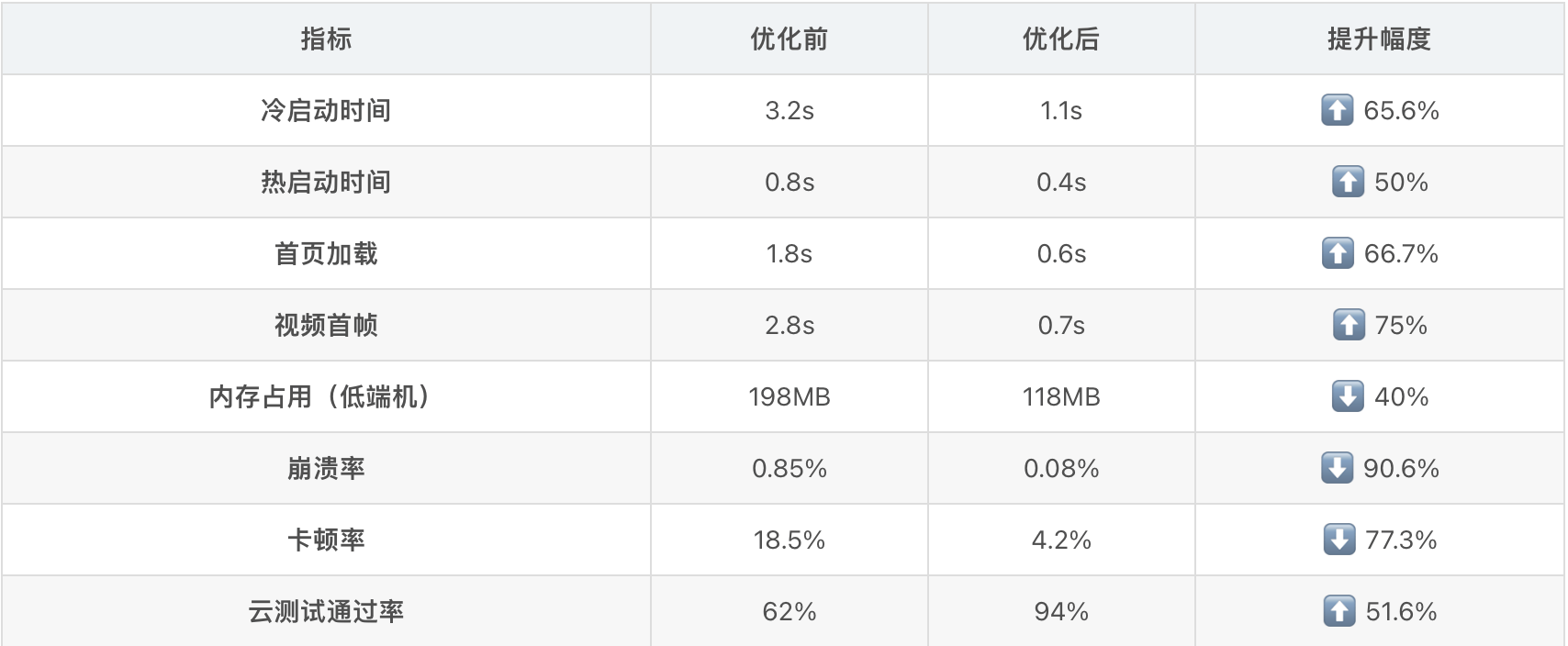This screenshot has height=646, width=1568.
Task: Click the up arrow icon beside 50%
Action: (1348, 182)
